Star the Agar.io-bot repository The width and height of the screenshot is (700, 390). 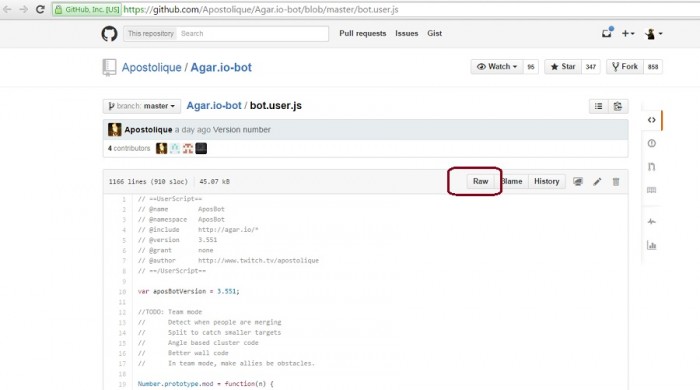point(562,66)
